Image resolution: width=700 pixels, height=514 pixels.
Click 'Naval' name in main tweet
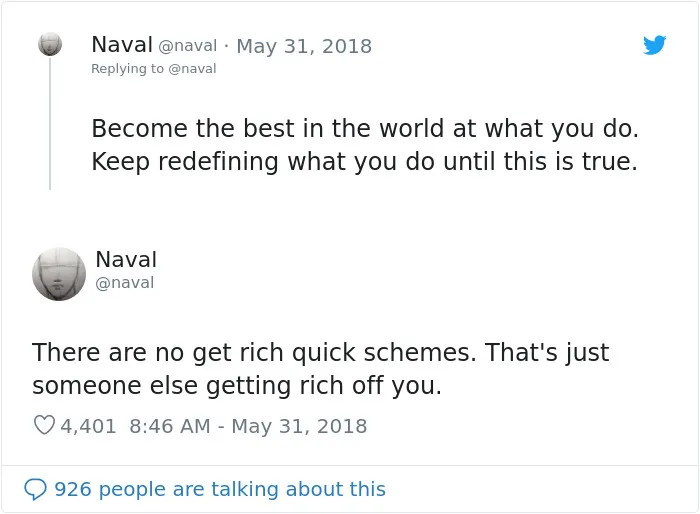click(126, 259)
